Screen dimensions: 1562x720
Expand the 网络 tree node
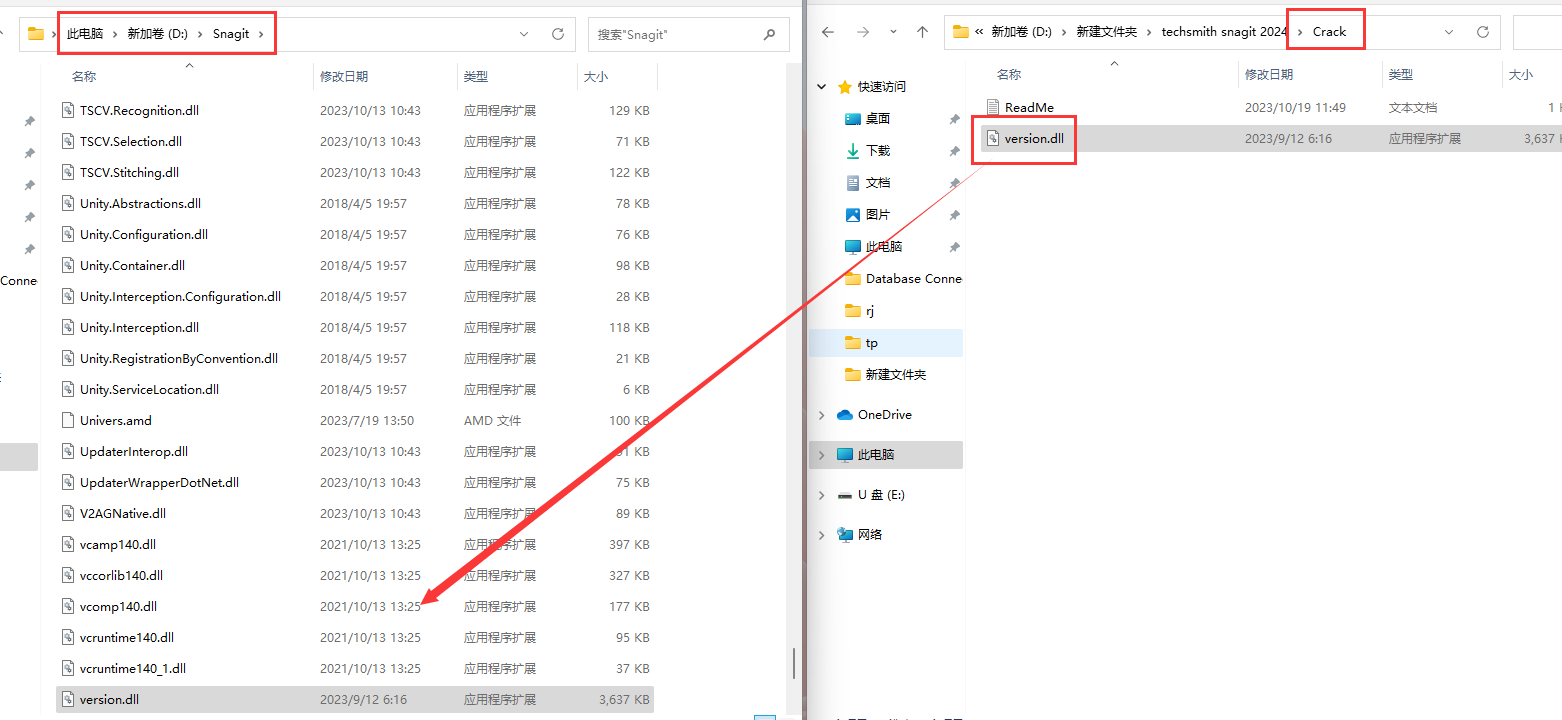tap(822, 534)
